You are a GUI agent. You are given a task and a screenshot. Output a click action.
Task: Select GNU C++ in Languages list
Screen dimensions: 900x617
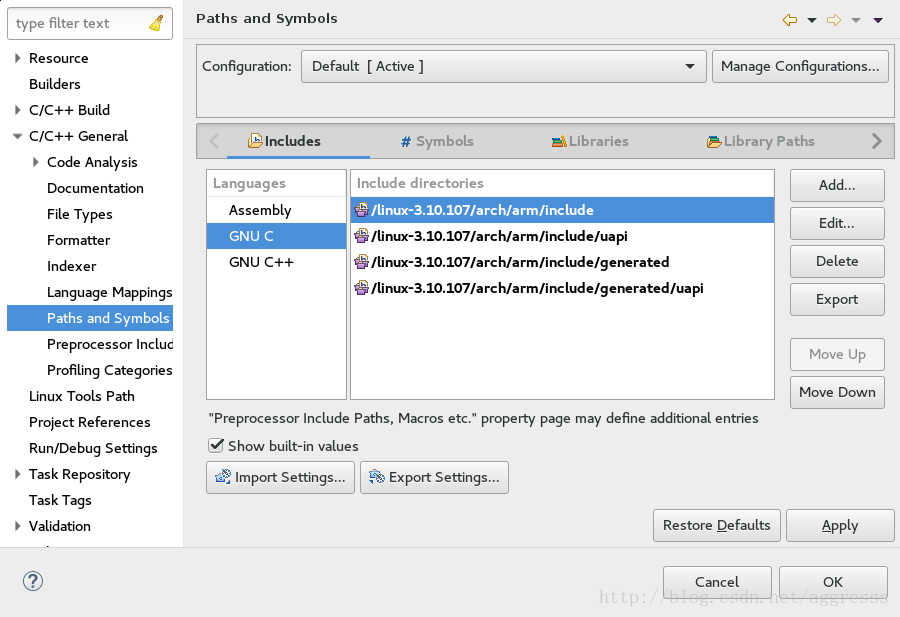coord(276,262)
